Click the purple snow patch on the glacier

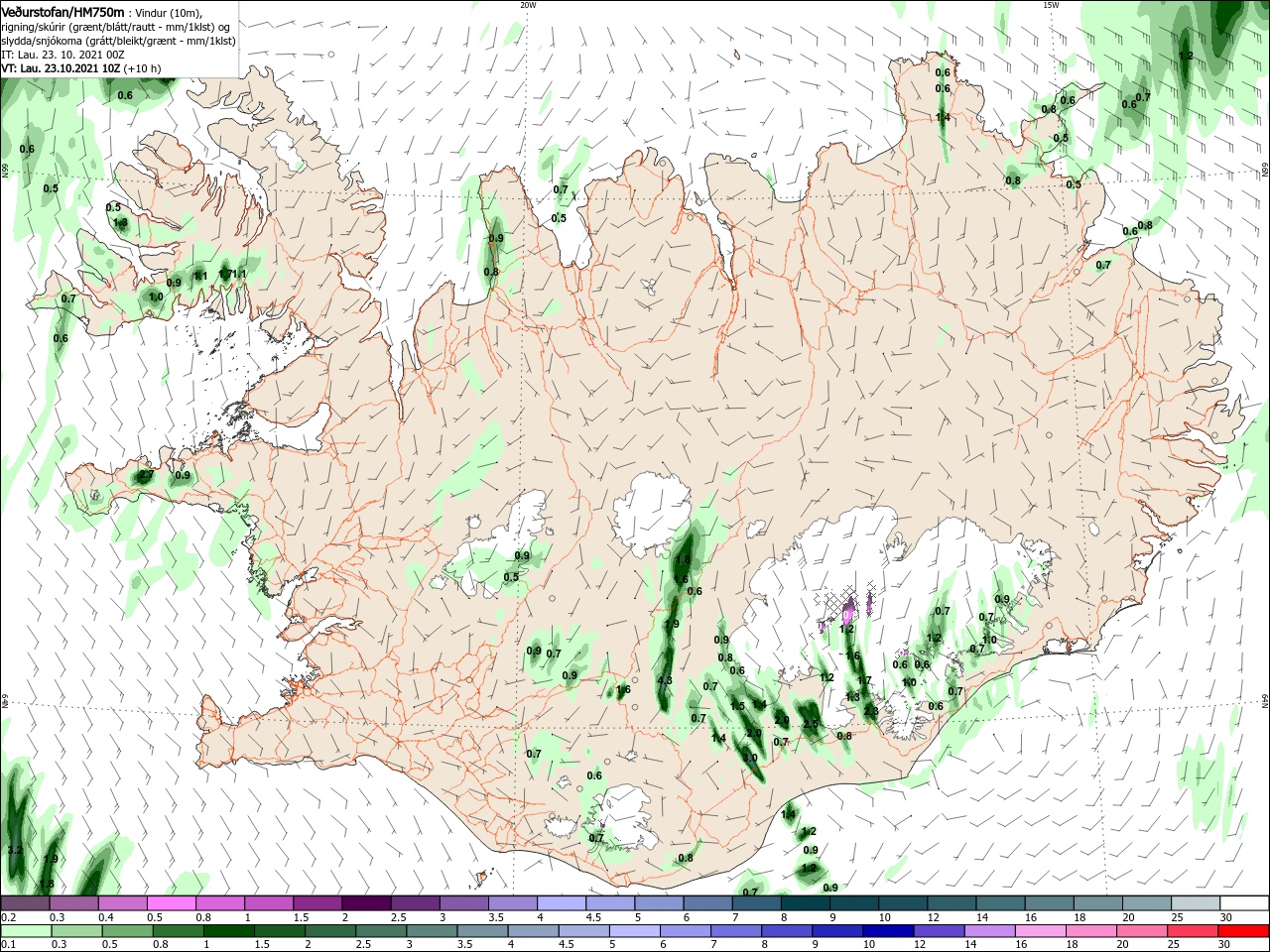click(x=848, y=608)
